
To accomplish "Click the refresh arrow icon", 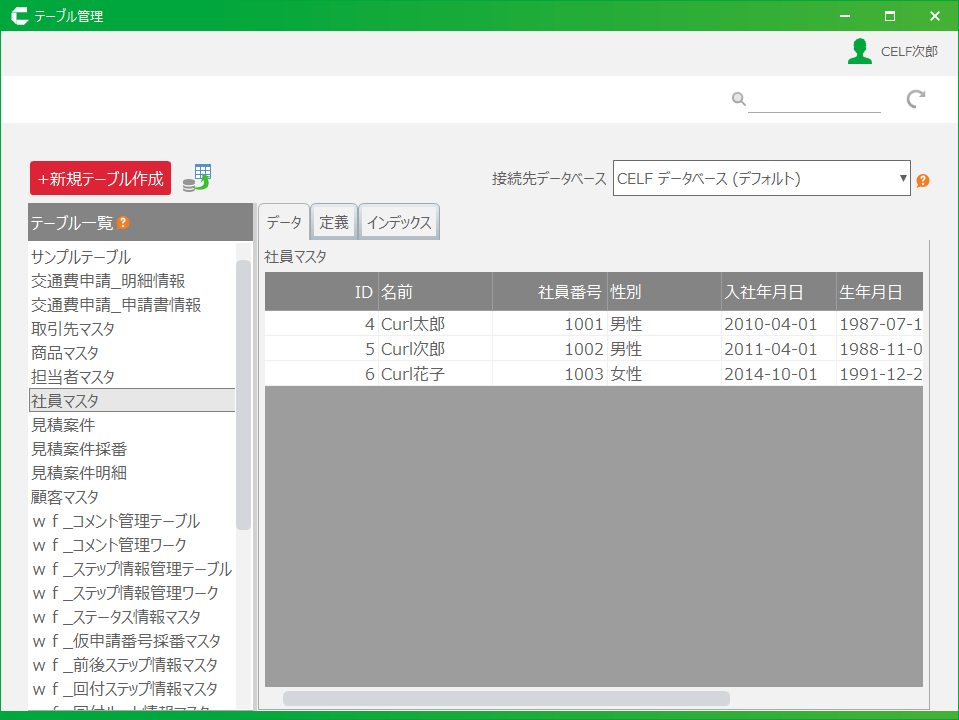I will point(915,99).
